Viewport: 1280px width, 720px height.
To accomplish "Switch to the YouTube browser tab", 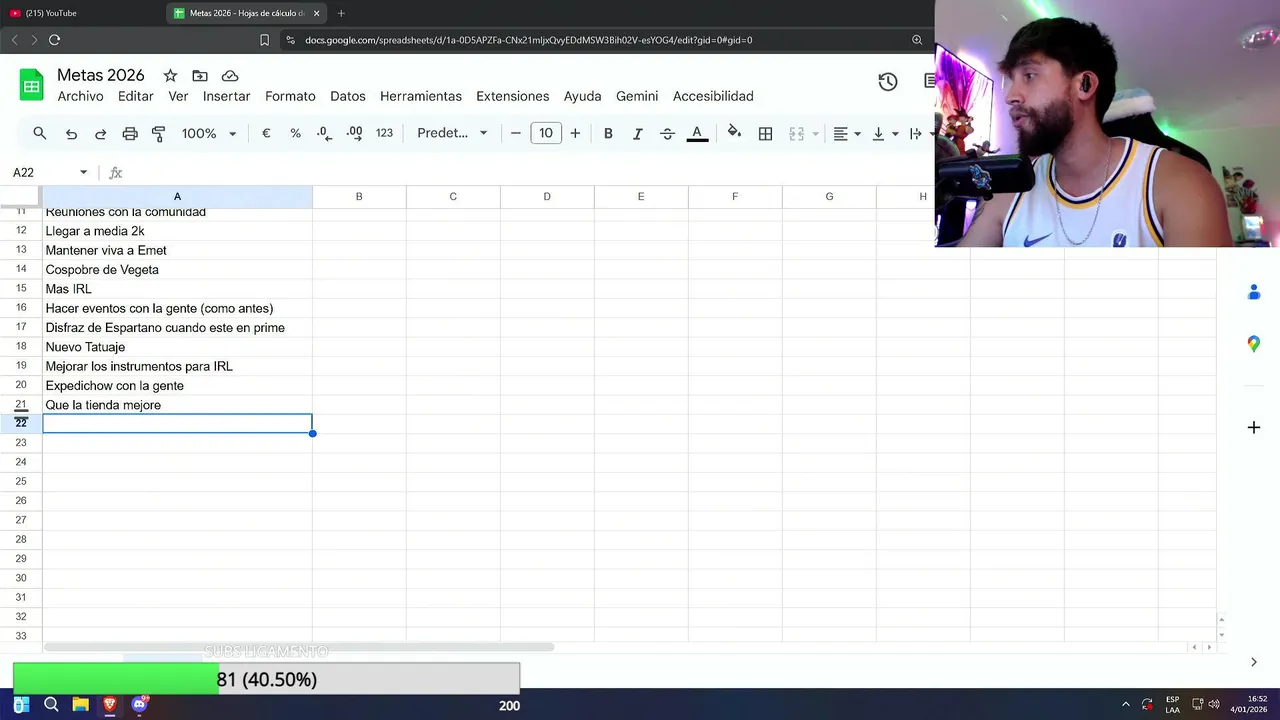I will coord(80,13).
